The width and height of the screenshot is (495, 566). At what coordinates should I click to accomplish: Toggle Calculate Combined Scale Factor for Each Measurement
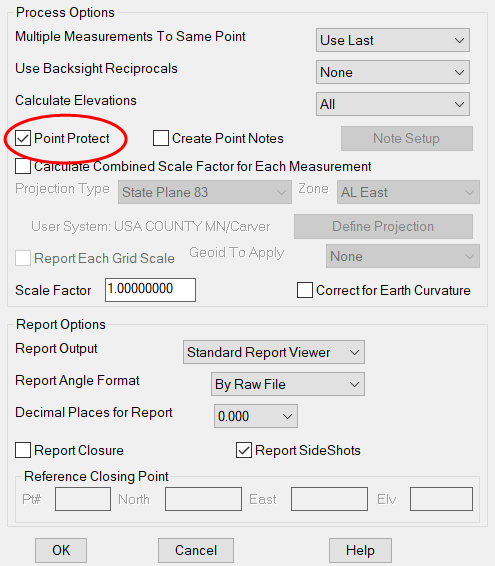(23, 166)
